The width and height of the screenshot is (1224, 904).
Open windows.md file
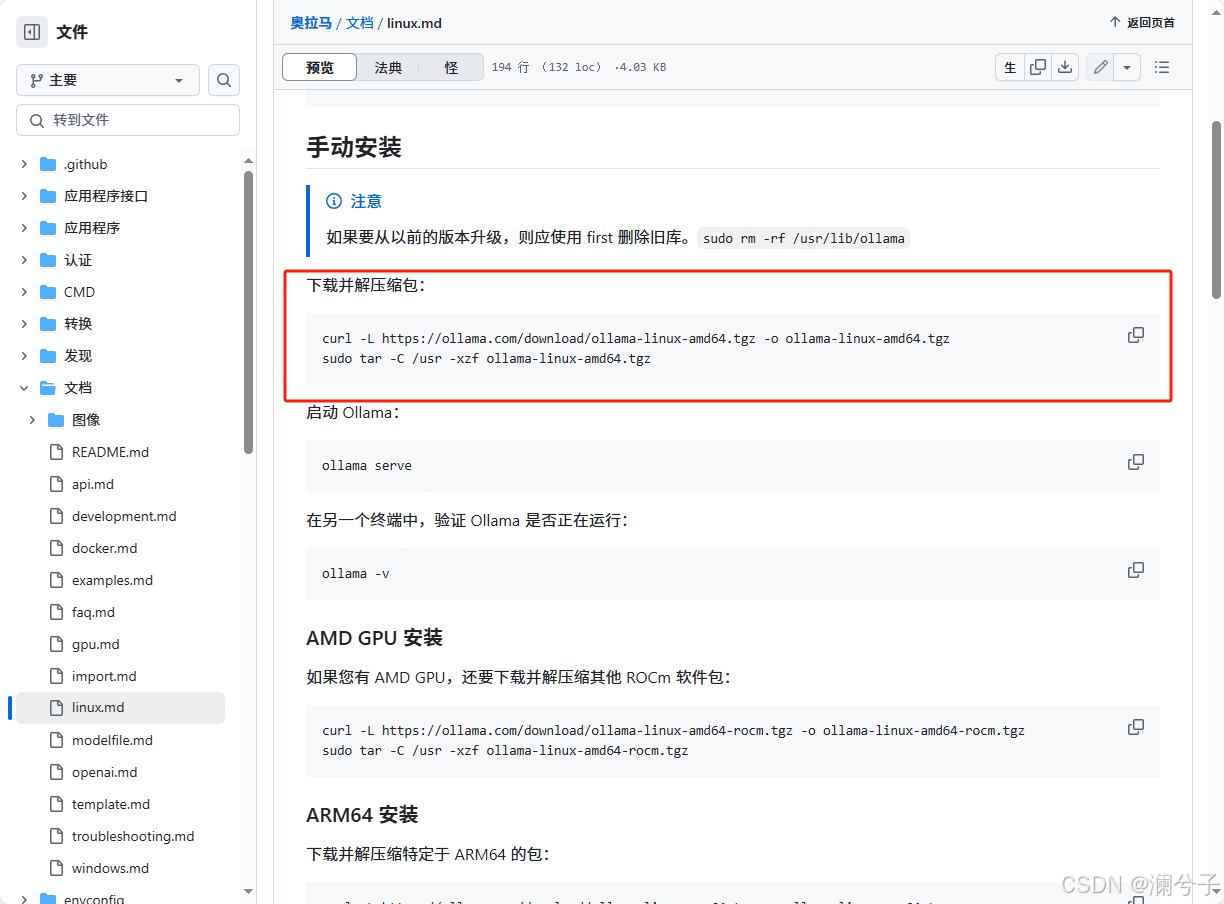click(110, 868)
